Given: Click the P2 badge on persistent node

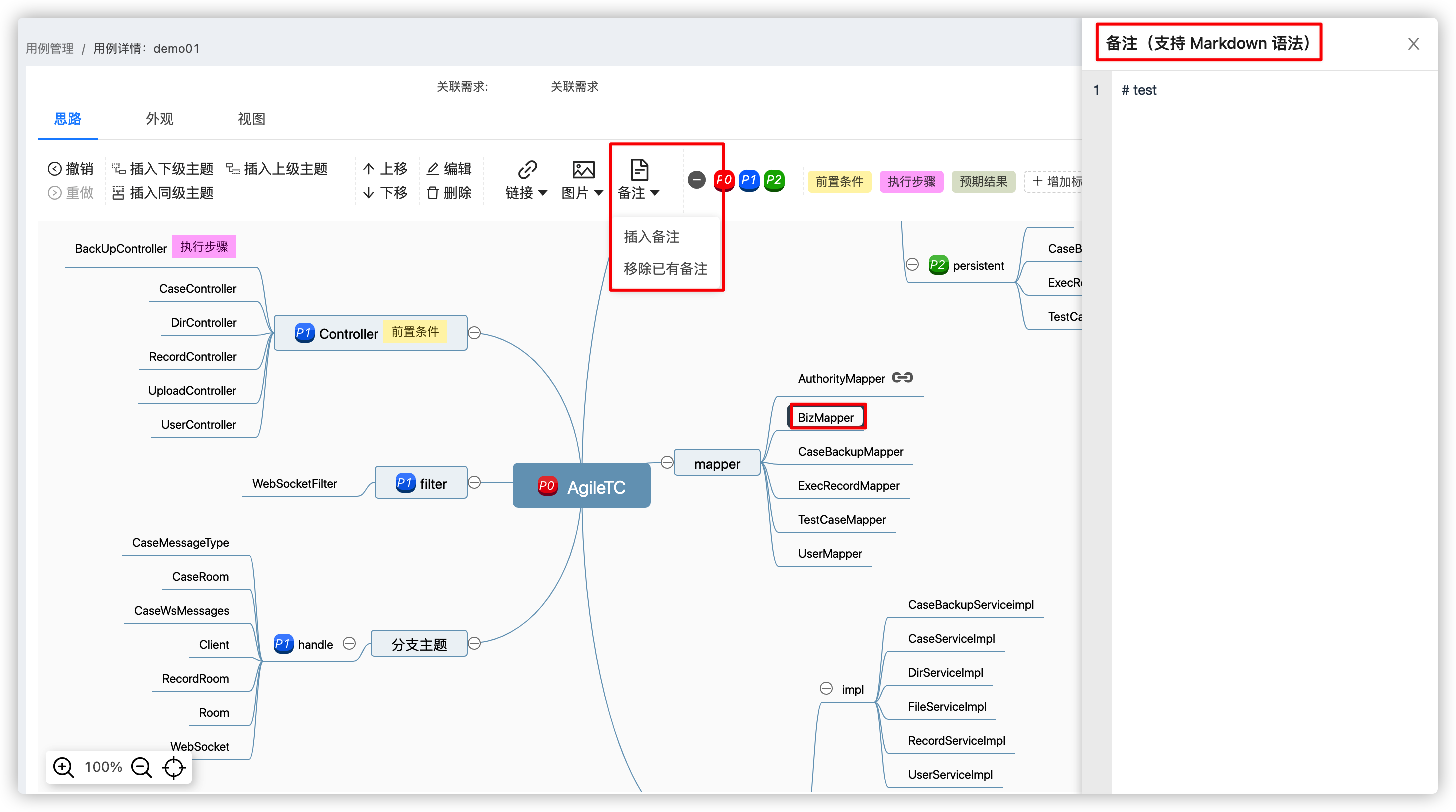Looking at the screenshot, I should (x=938, y=265).
